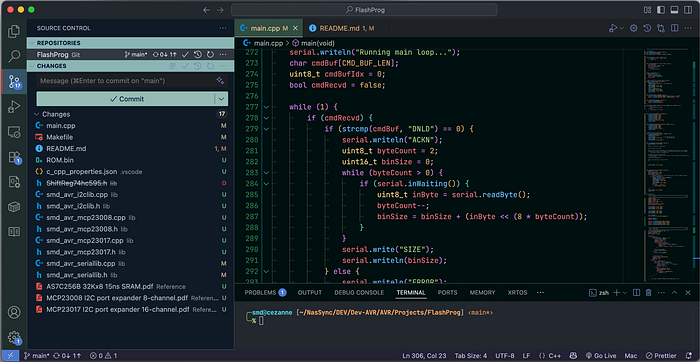700x362 pixels.
Task: Click refresh icon in FlashProg repository row
Action: pyautogui.click(x=210, y=54)
